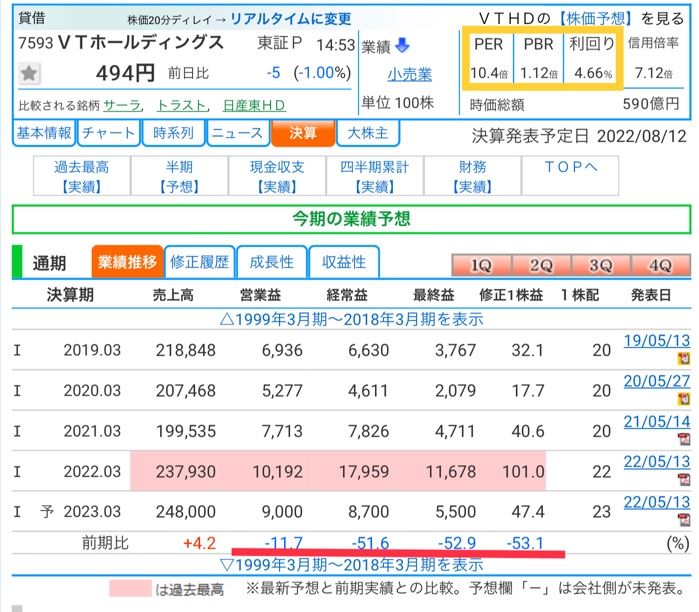The width and height of the screenshot is (699, 612).
Task: Click forecast sales 248,000 for 2023.03
Action: 185,512
